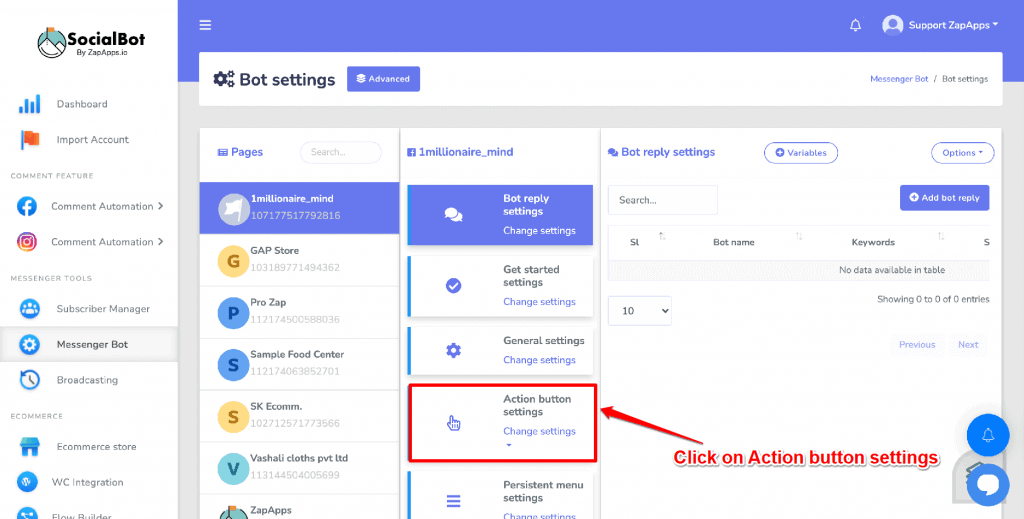Click the Next pagination button

tap(968, 345)
